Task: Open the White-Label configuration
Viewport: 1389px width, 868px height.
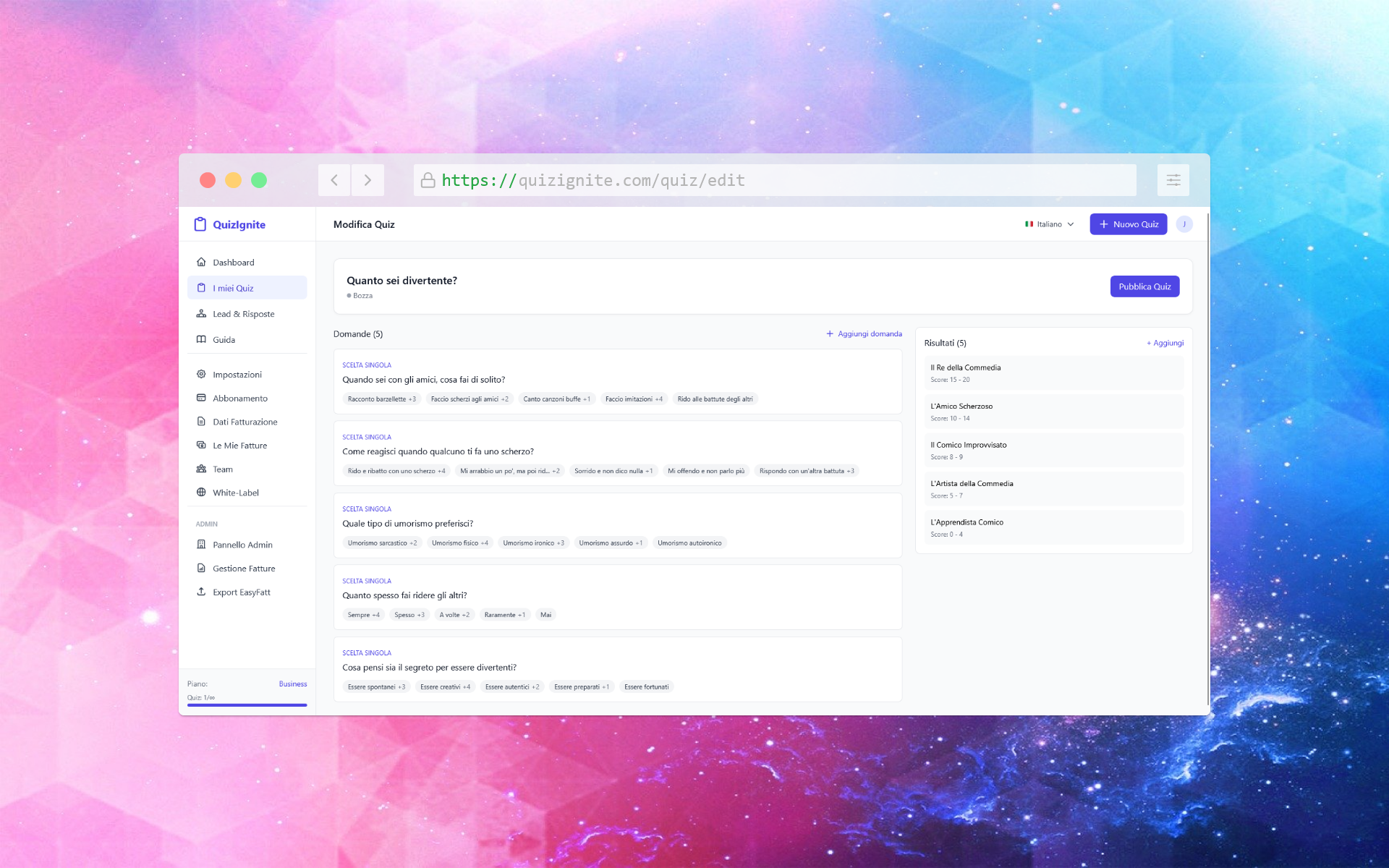Action: [235, 493]
